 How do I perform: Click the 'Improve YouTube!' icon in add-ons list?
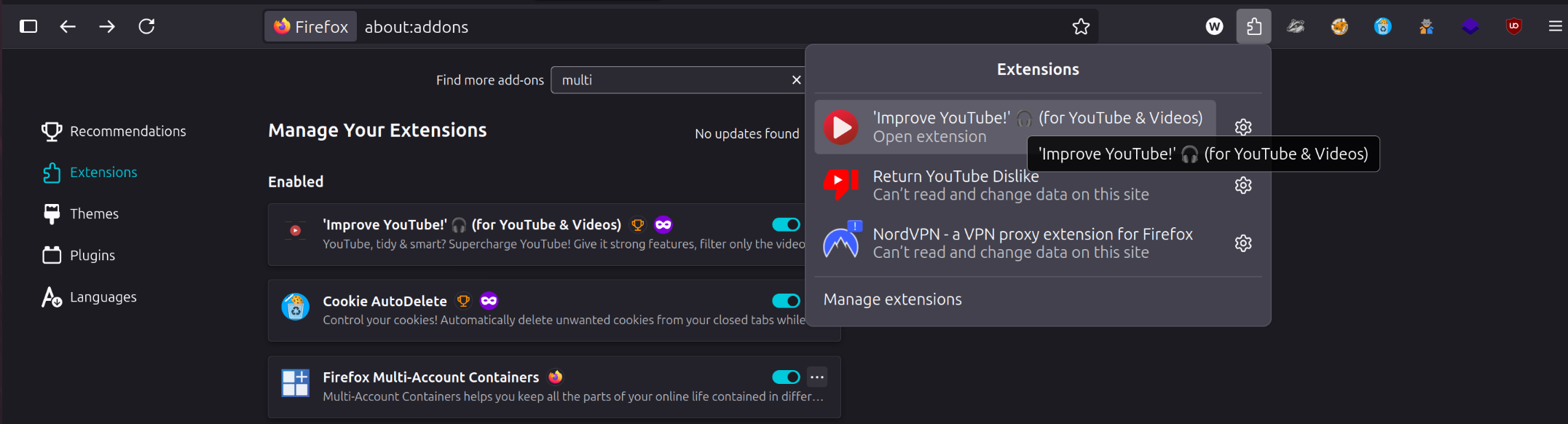(295, 230)
